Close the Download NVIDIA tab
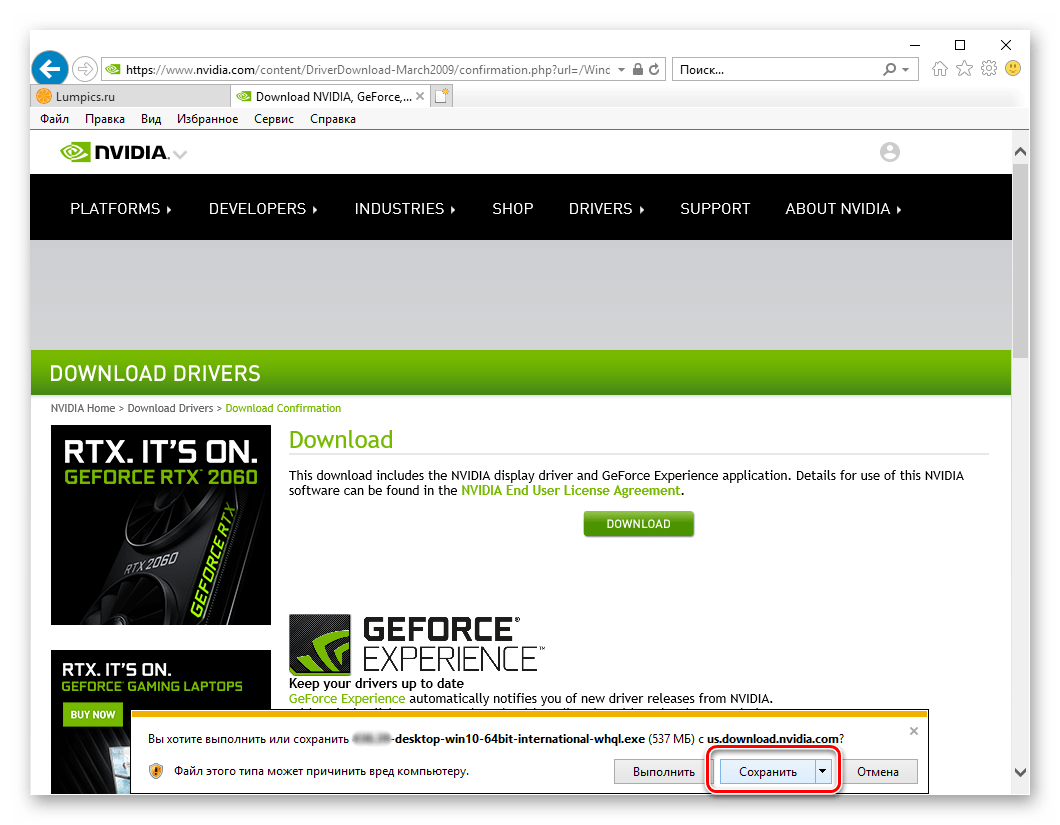Screen dimensions: 1060x825 420,97
